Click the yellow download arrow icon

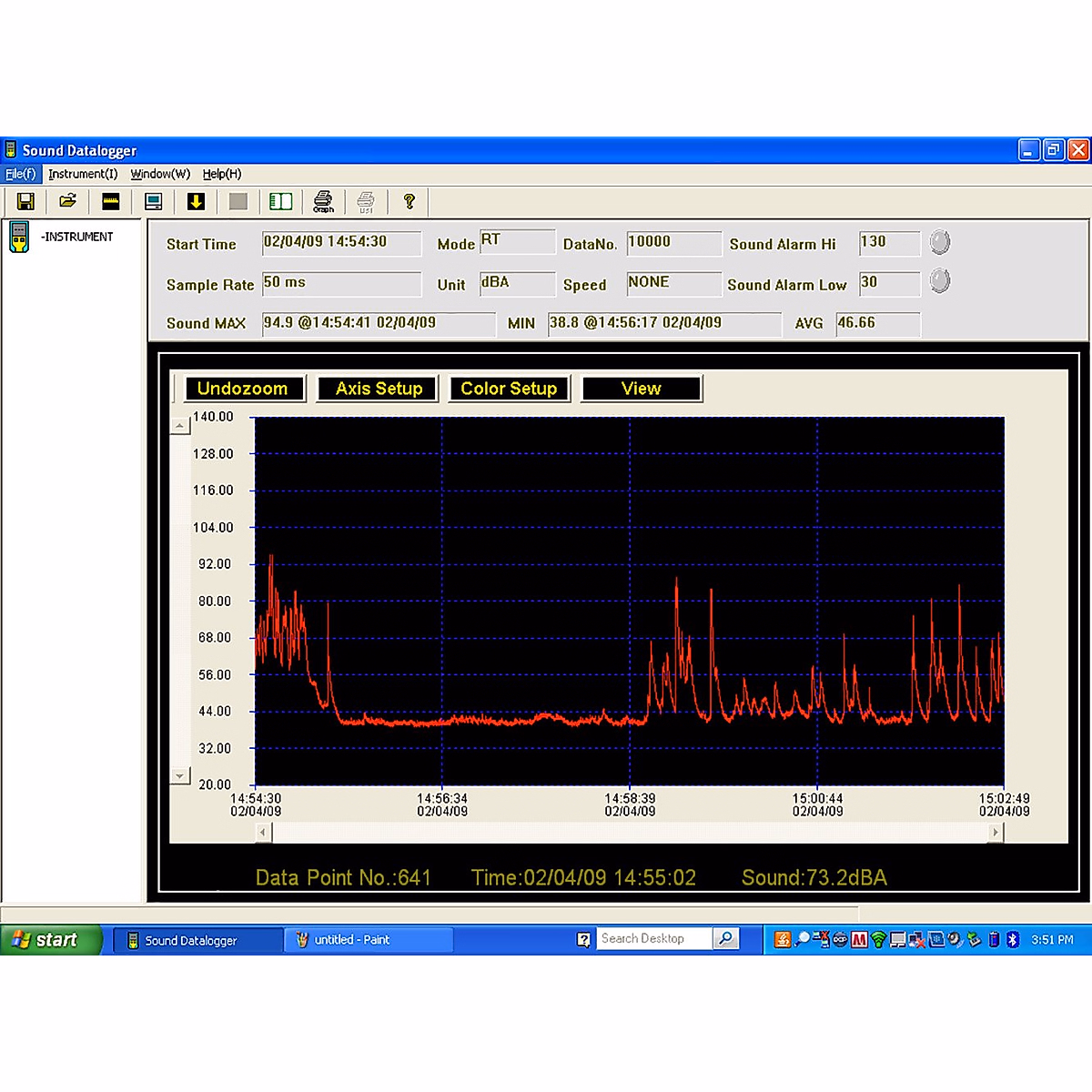(196, 202)
